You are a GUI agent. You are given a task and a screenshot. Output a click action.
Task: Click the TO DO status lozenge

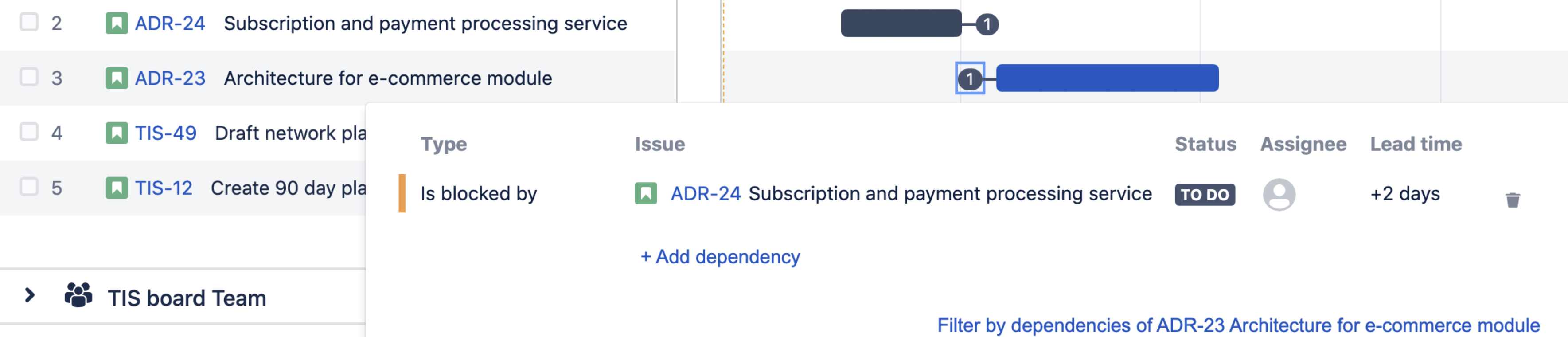pos(1204,194)
